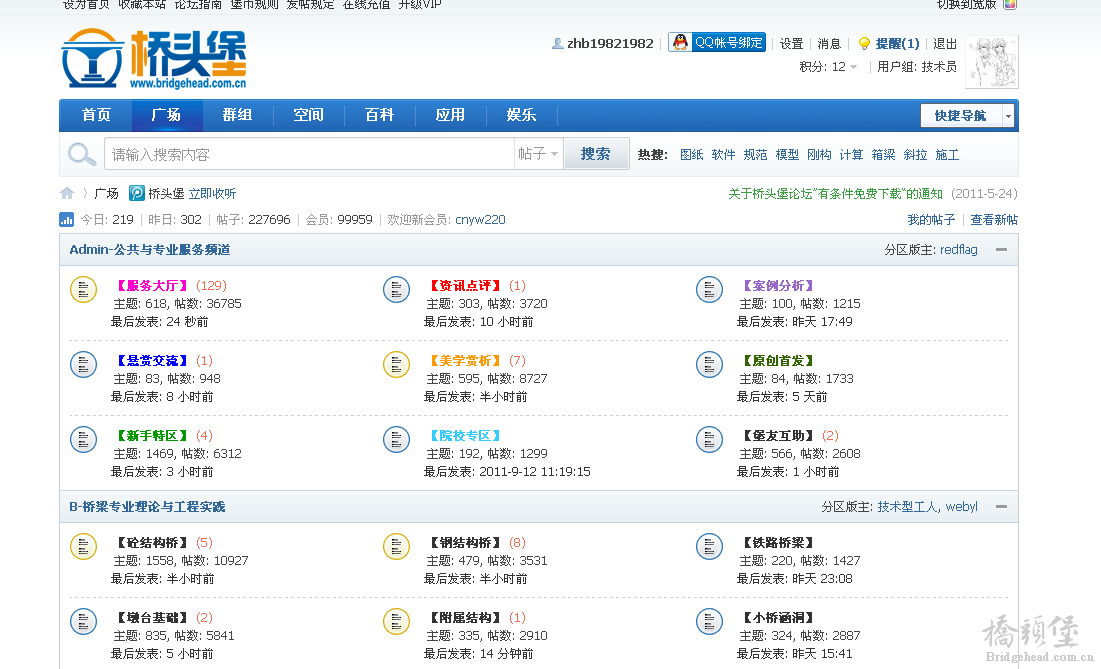Viewport: 1101px width, 669px height.
Task: Click the magnifier search icon
Action: point(81,154)
